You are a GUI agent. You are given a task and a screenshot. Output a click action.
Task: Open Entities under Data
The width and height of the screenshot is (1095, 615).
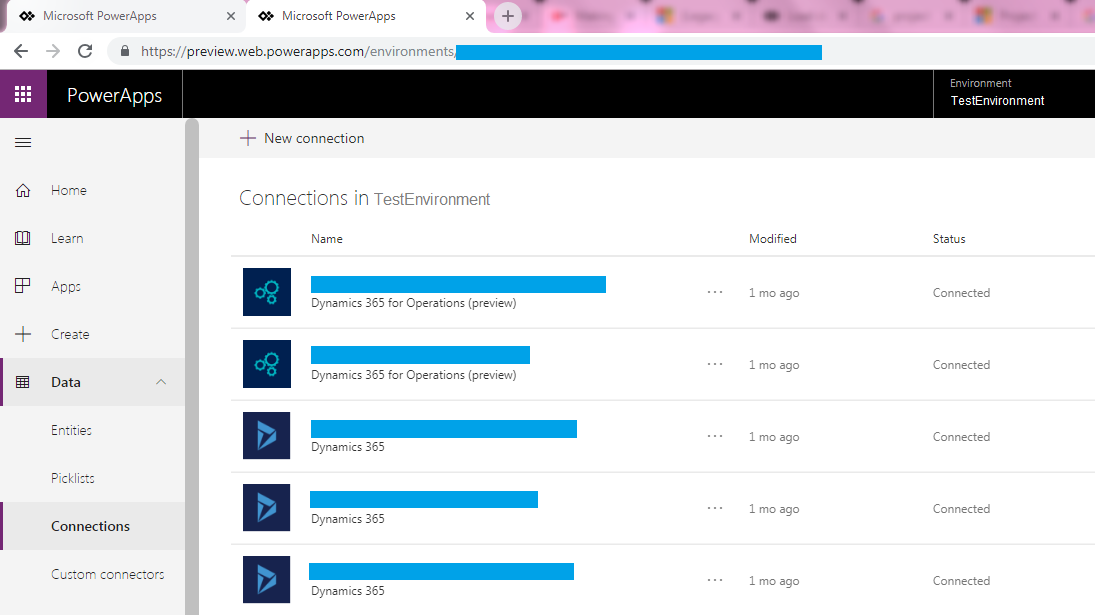pos(93,430)
